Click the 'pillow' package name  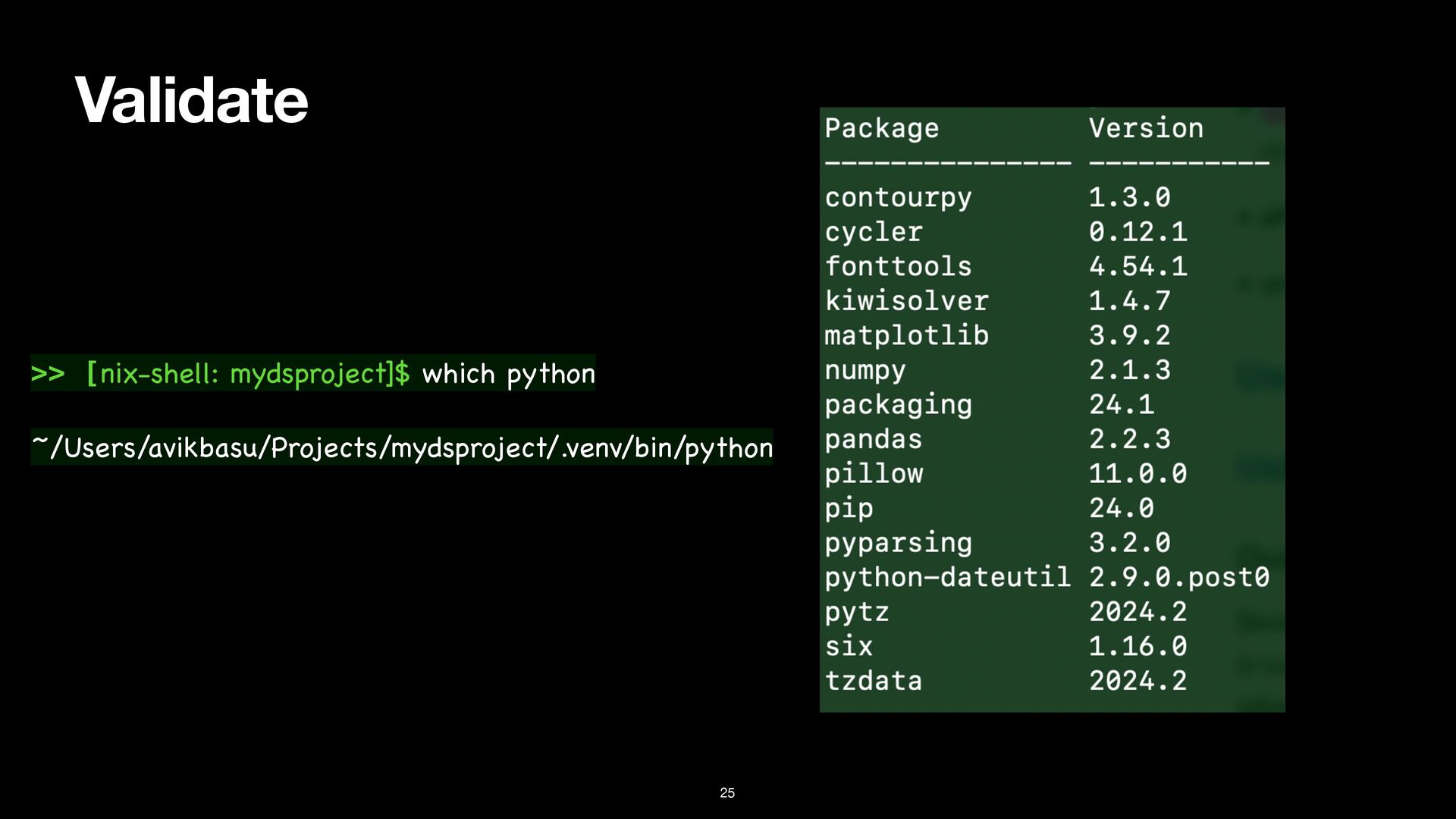click(x=874, y=474)
